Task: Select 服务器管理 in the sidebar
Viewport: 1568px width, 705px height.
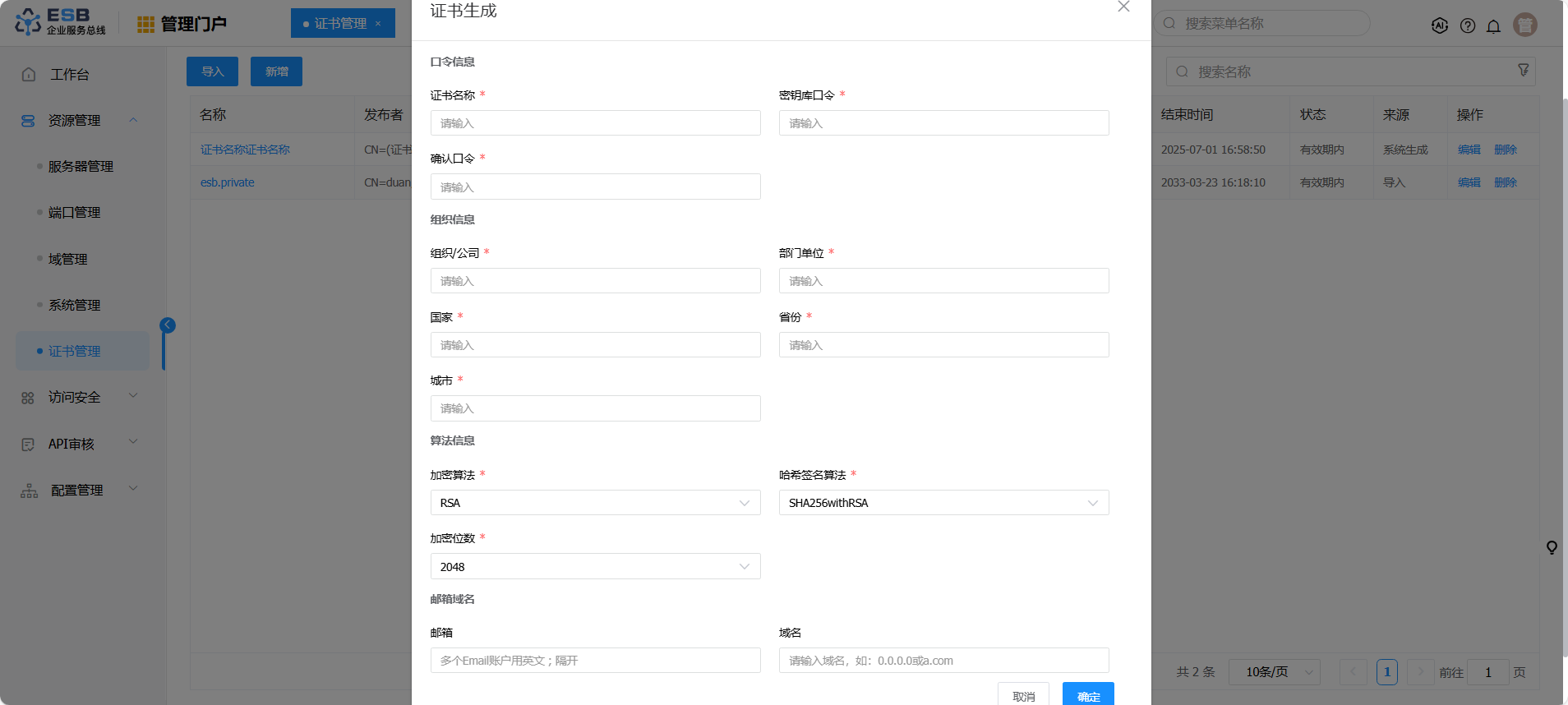Action: point(81,167)
